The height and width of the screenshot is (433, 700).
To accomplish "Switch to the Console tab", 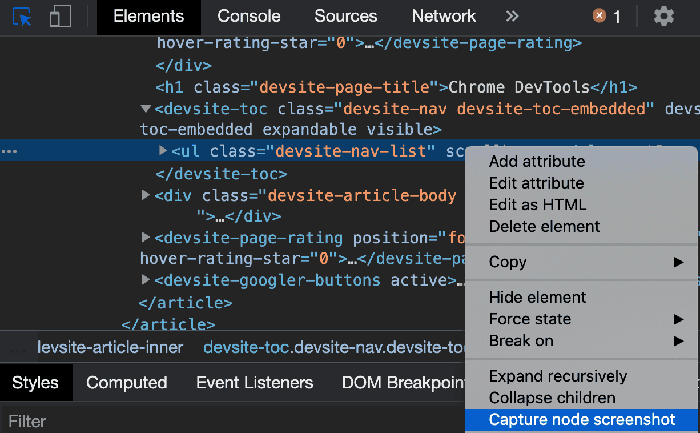I will pyautogui.click(x=249, y=16).
